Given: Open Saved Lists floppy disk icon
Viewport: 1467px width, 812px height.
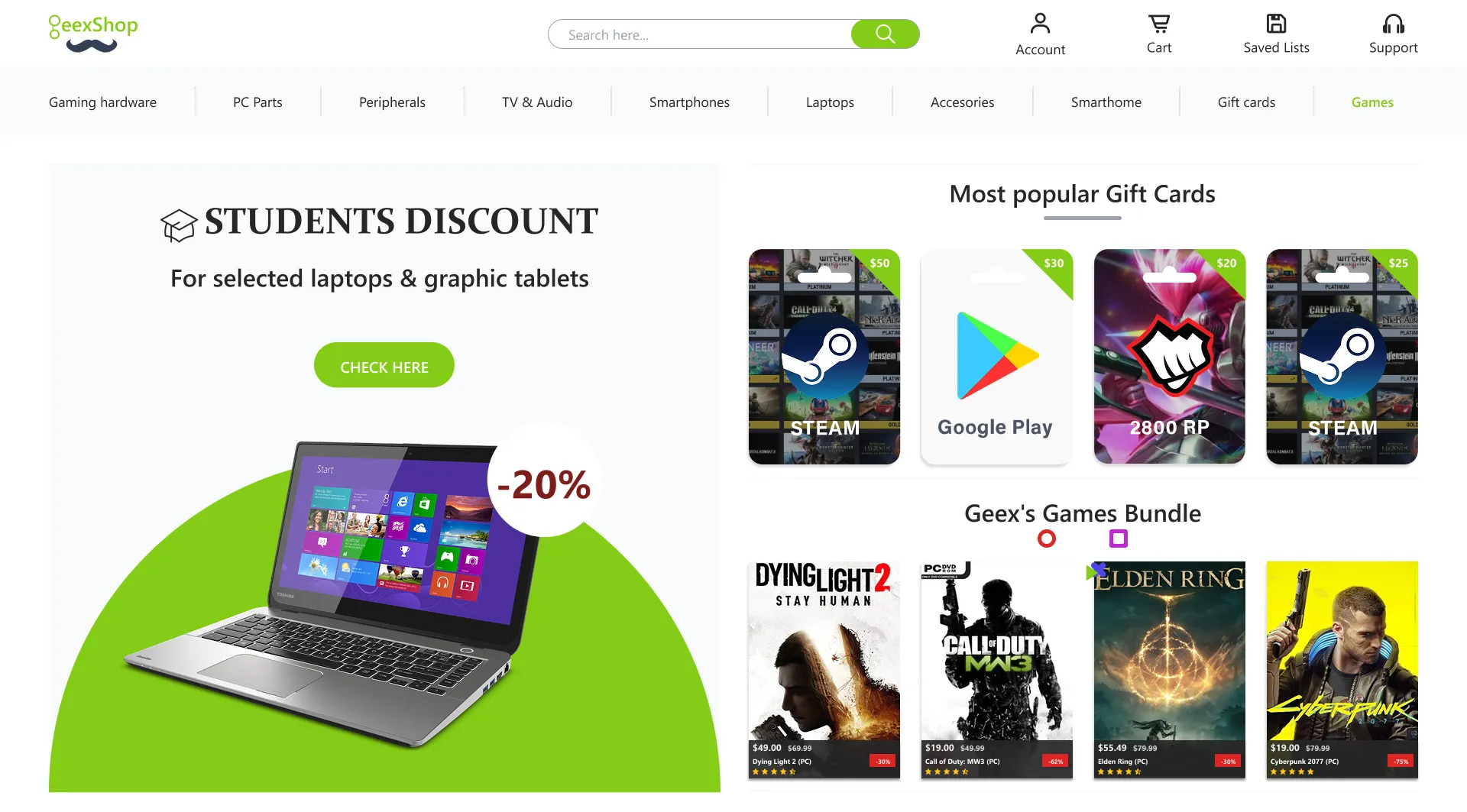Looking at the screenshot, I should (x=1276, y=24).
